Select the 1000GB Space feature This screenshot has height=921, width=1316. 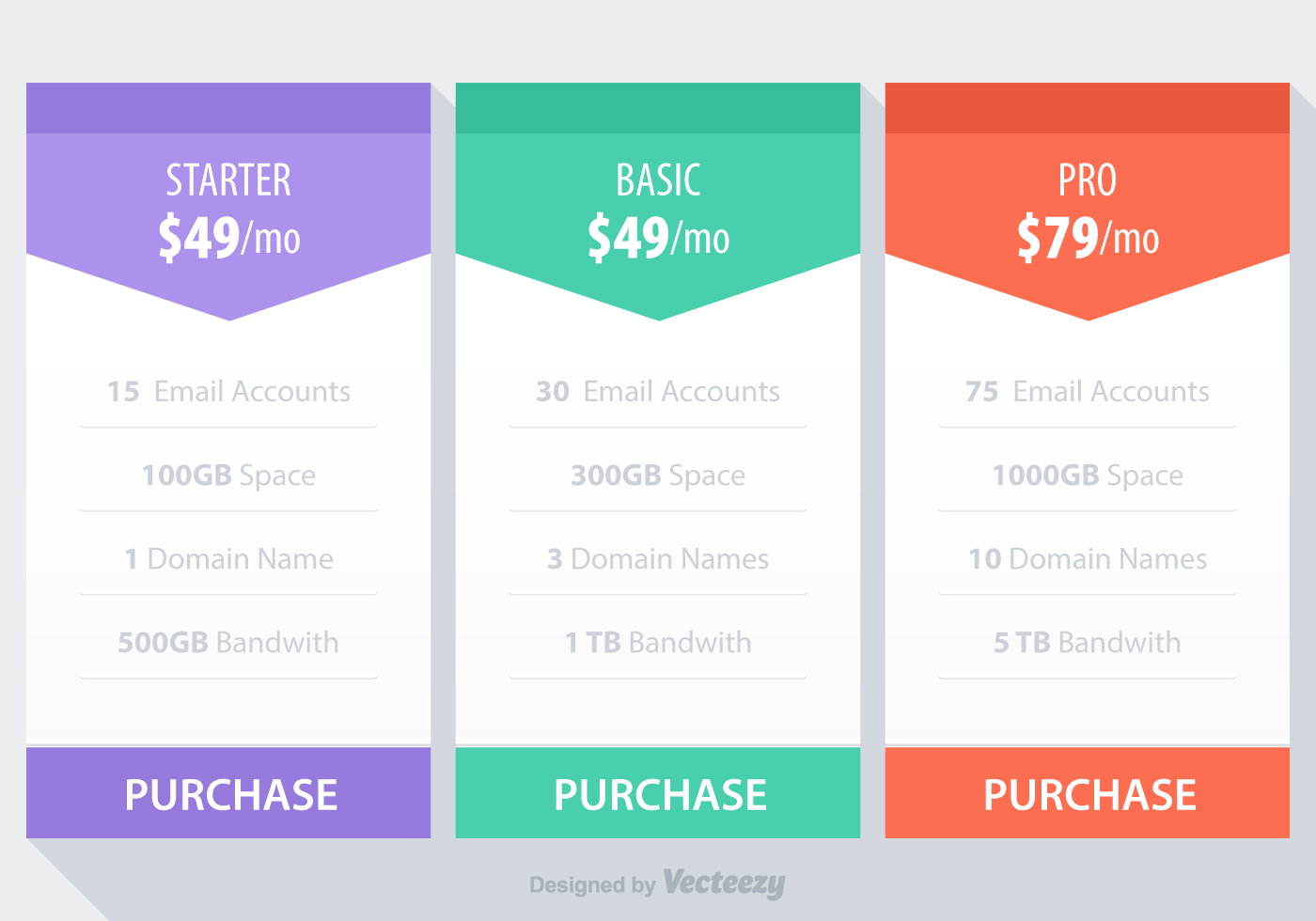[x=1088, y=475]
